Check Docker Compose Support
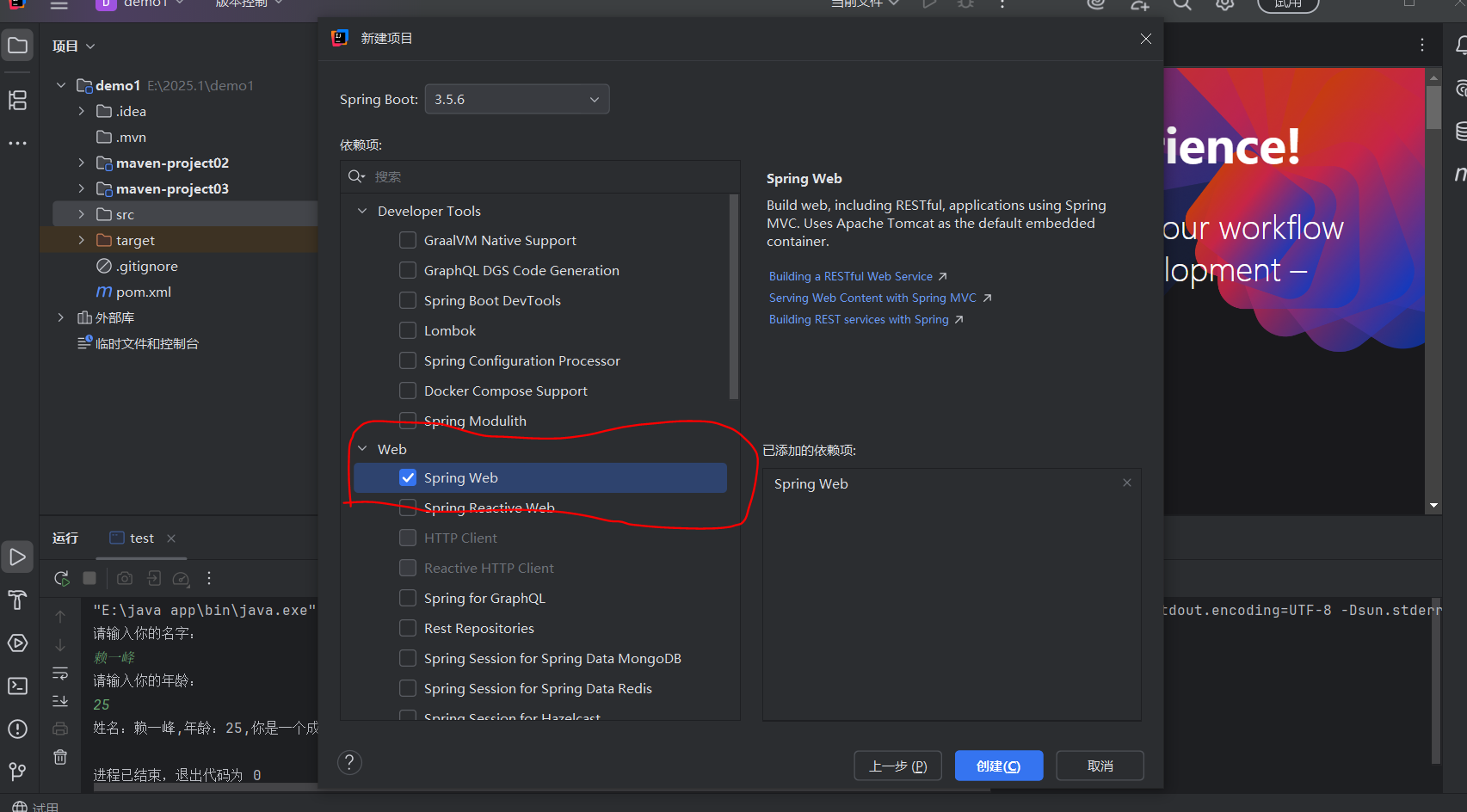1467x812 pixels. (x=408, y=391)
